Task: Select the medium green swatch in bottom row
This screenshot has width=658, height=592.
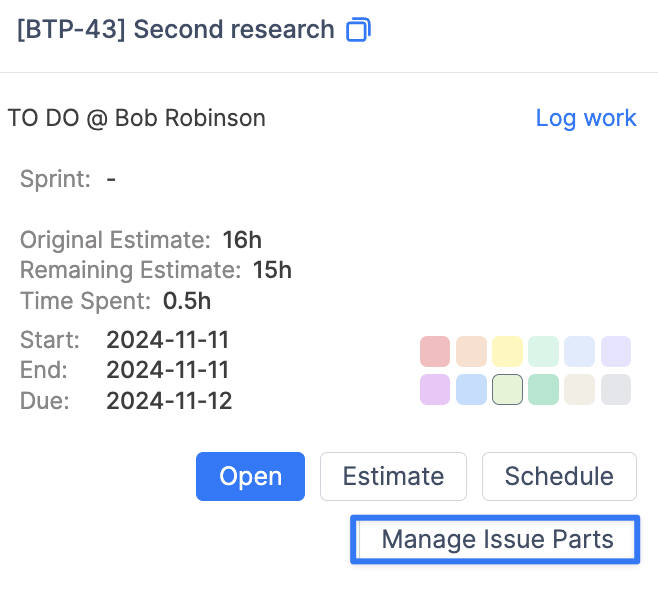Action: coord(543,389)
